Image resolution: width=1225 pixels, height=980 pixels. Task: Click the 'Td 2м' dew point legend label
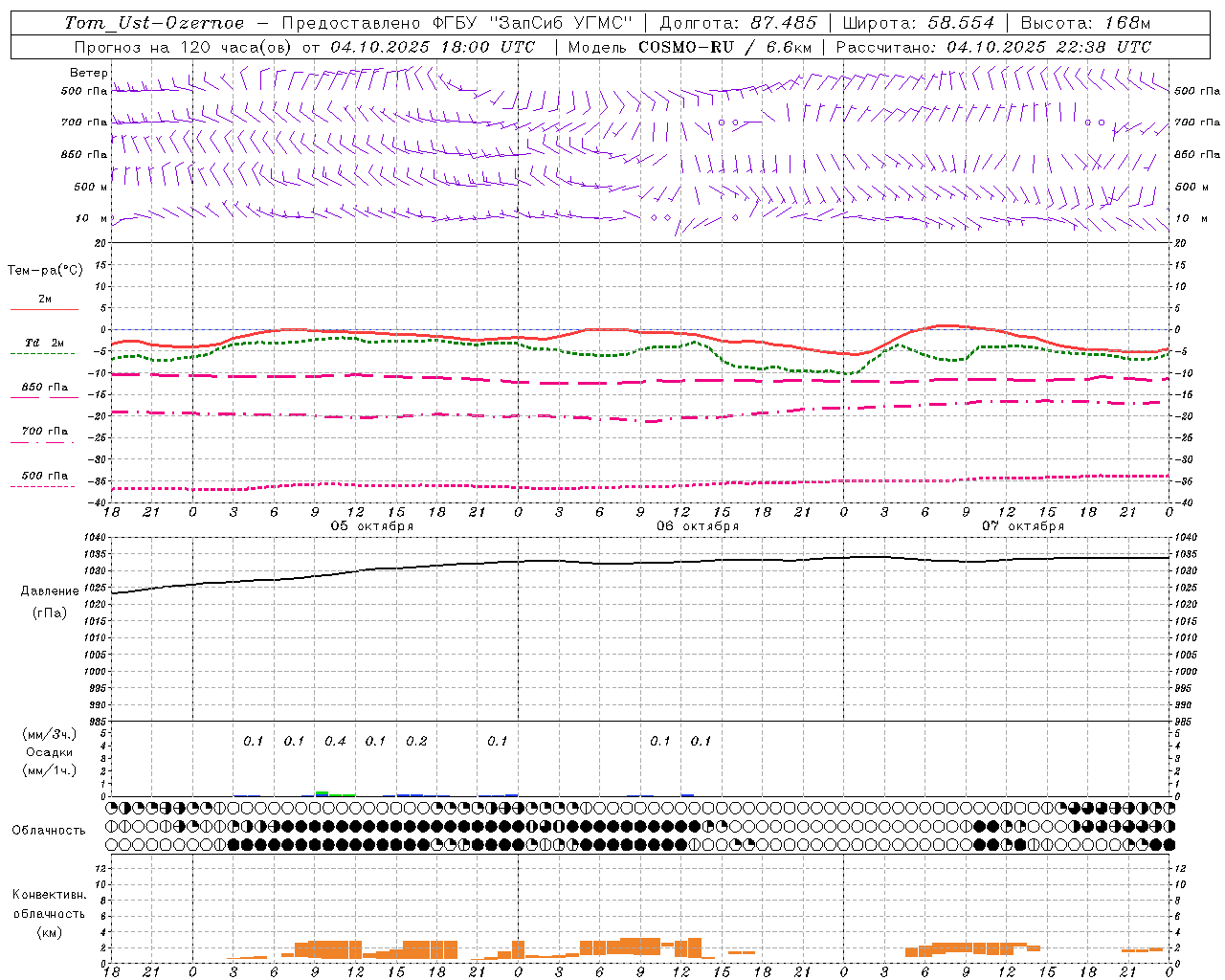[x=44, y=343]
